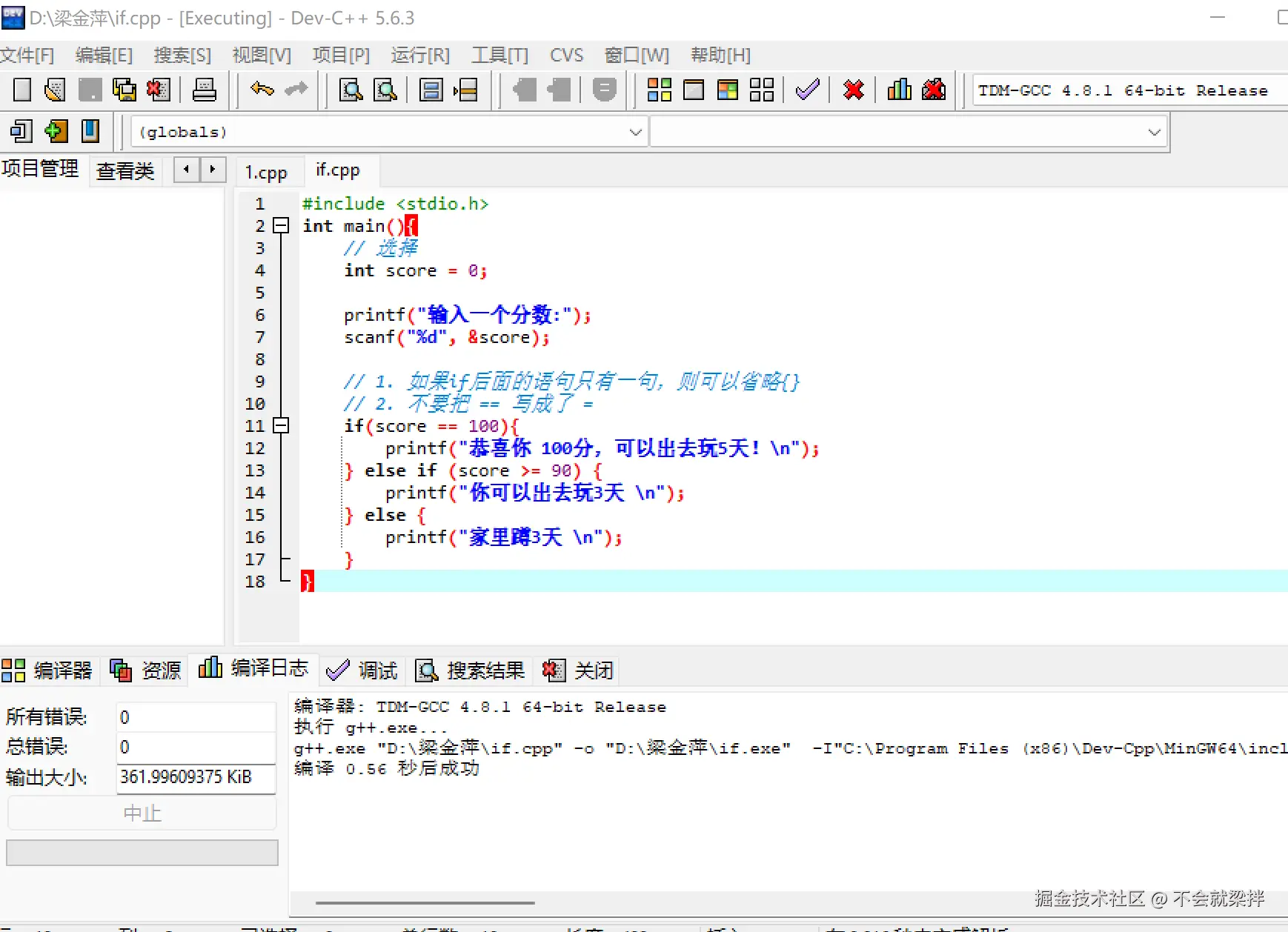Toggle comment on selection
1288x932 pixels.
click(x=605, y=90)
